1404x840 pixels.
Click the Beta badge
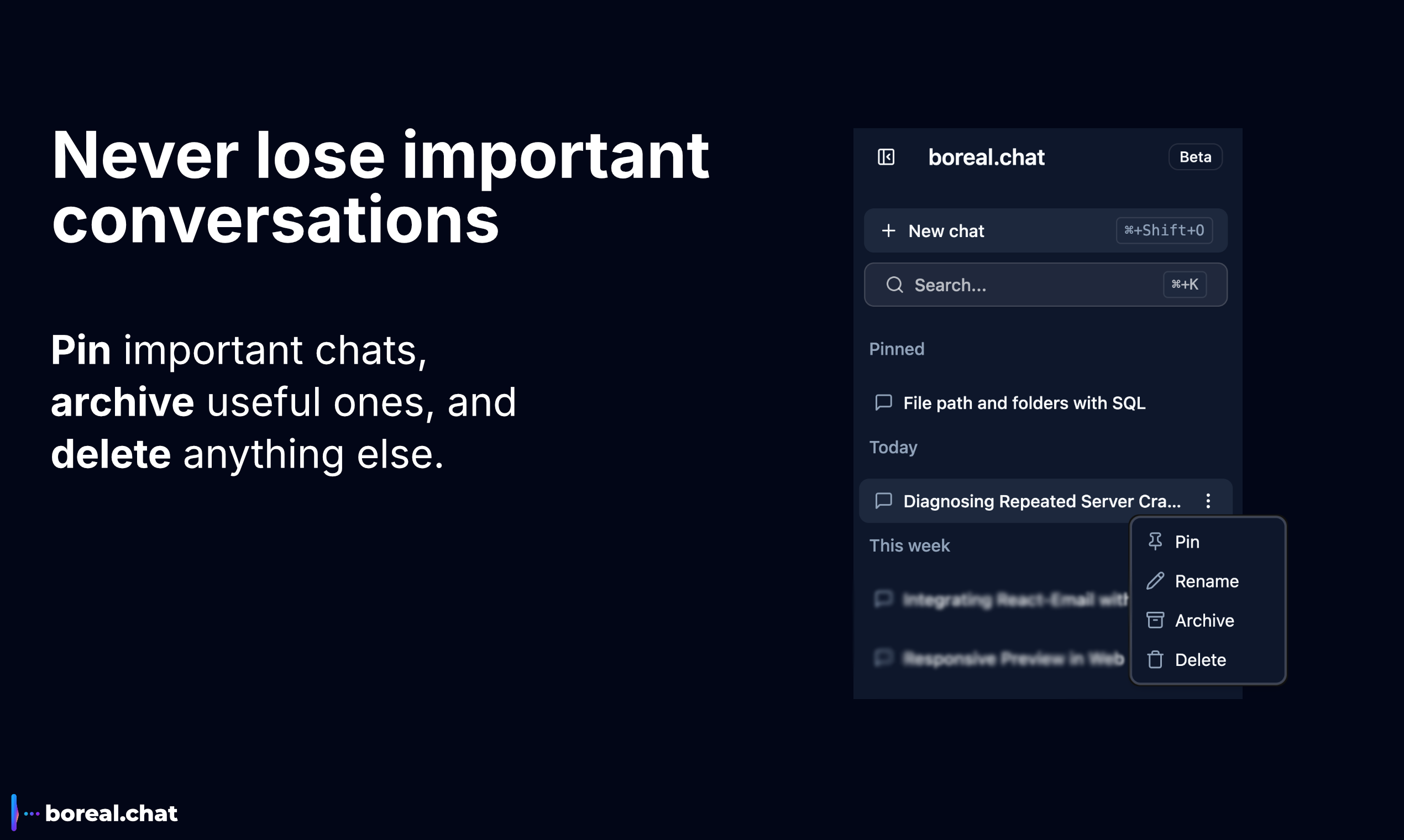1195,157
